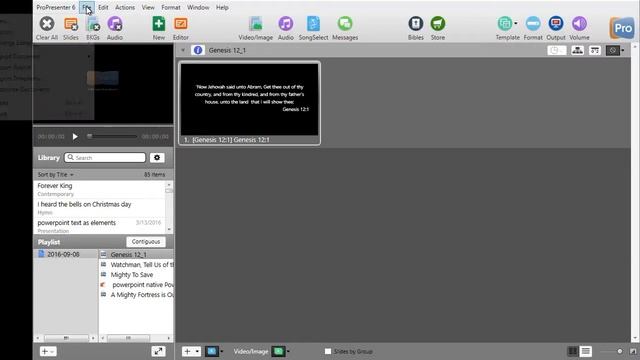The height and width of the screenshot is (360, 640).
Task: Click the Pro logo icon
Action: [622, 28]
